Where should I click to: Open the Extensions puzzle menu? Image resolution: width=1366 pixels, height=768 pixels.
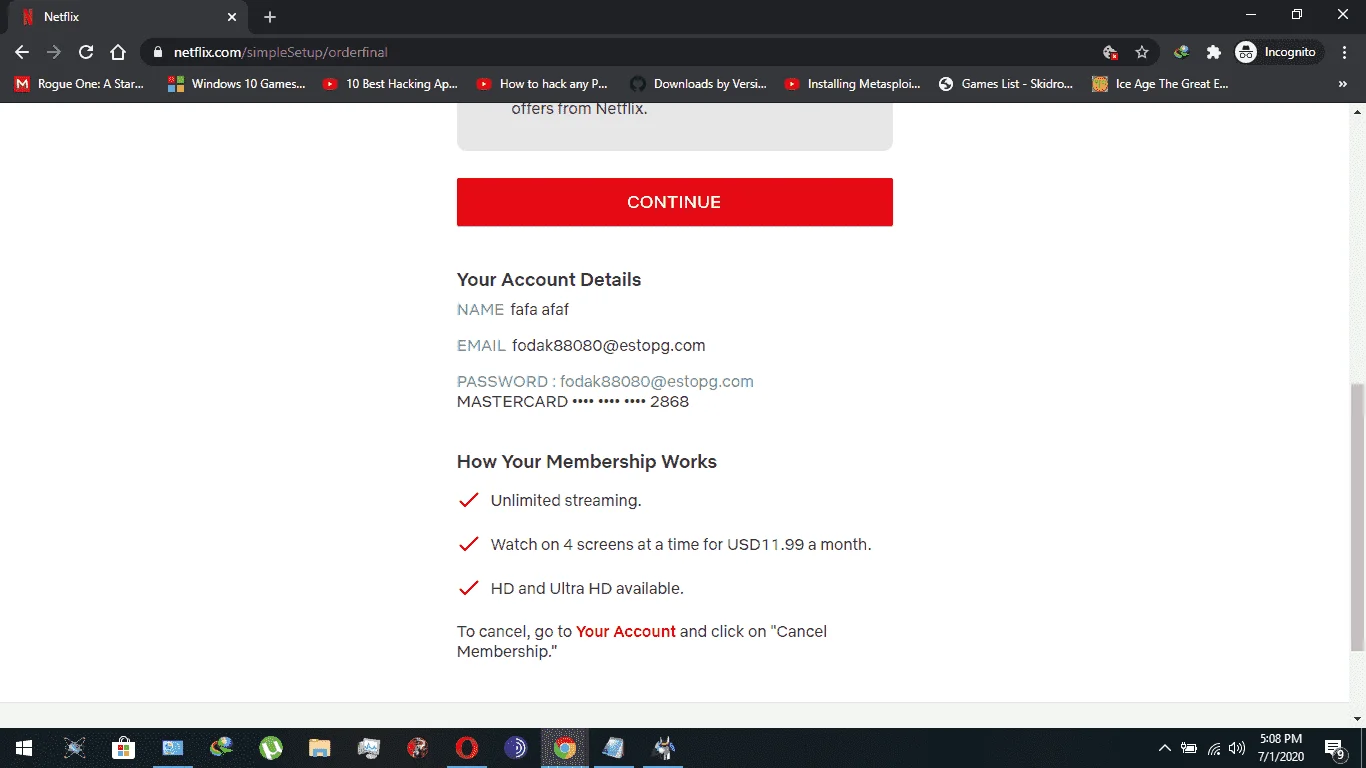point(1214,52)
